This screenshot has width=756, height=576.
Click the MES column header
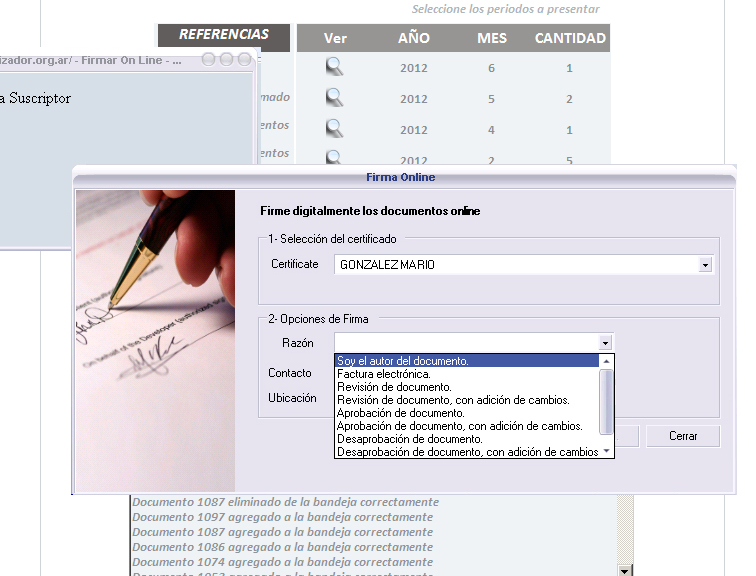pos(492,39)
